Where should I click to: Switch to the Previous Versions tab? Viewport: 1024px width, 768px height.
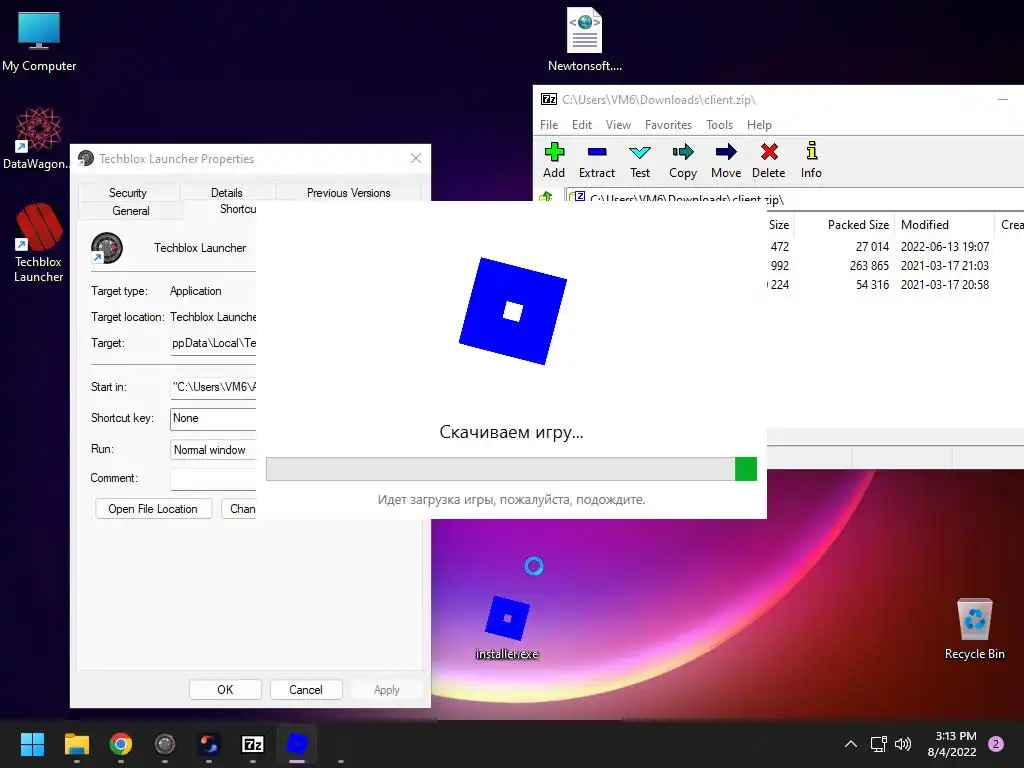348,193
